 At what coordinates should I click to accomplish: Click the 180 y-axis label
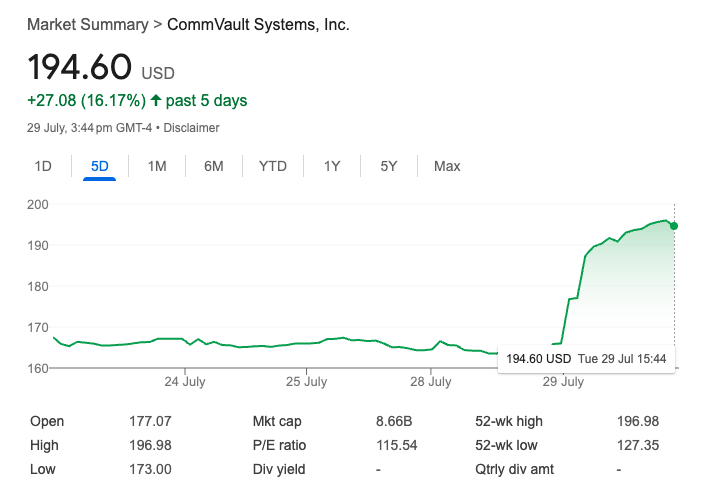coord(38,286)
